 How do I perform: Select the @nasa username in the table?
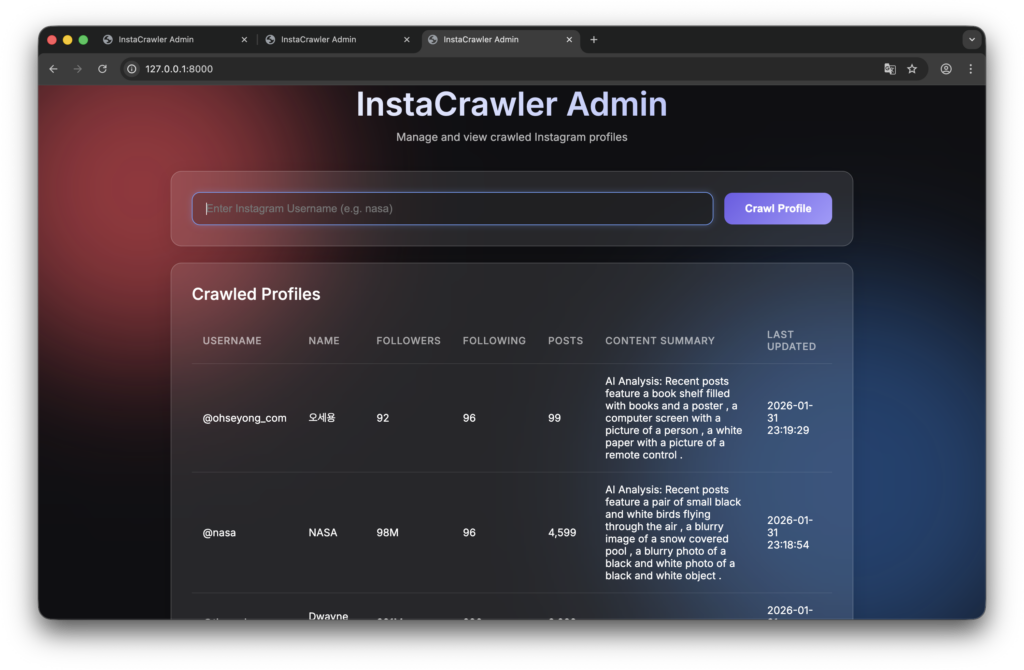coord(219,533)
